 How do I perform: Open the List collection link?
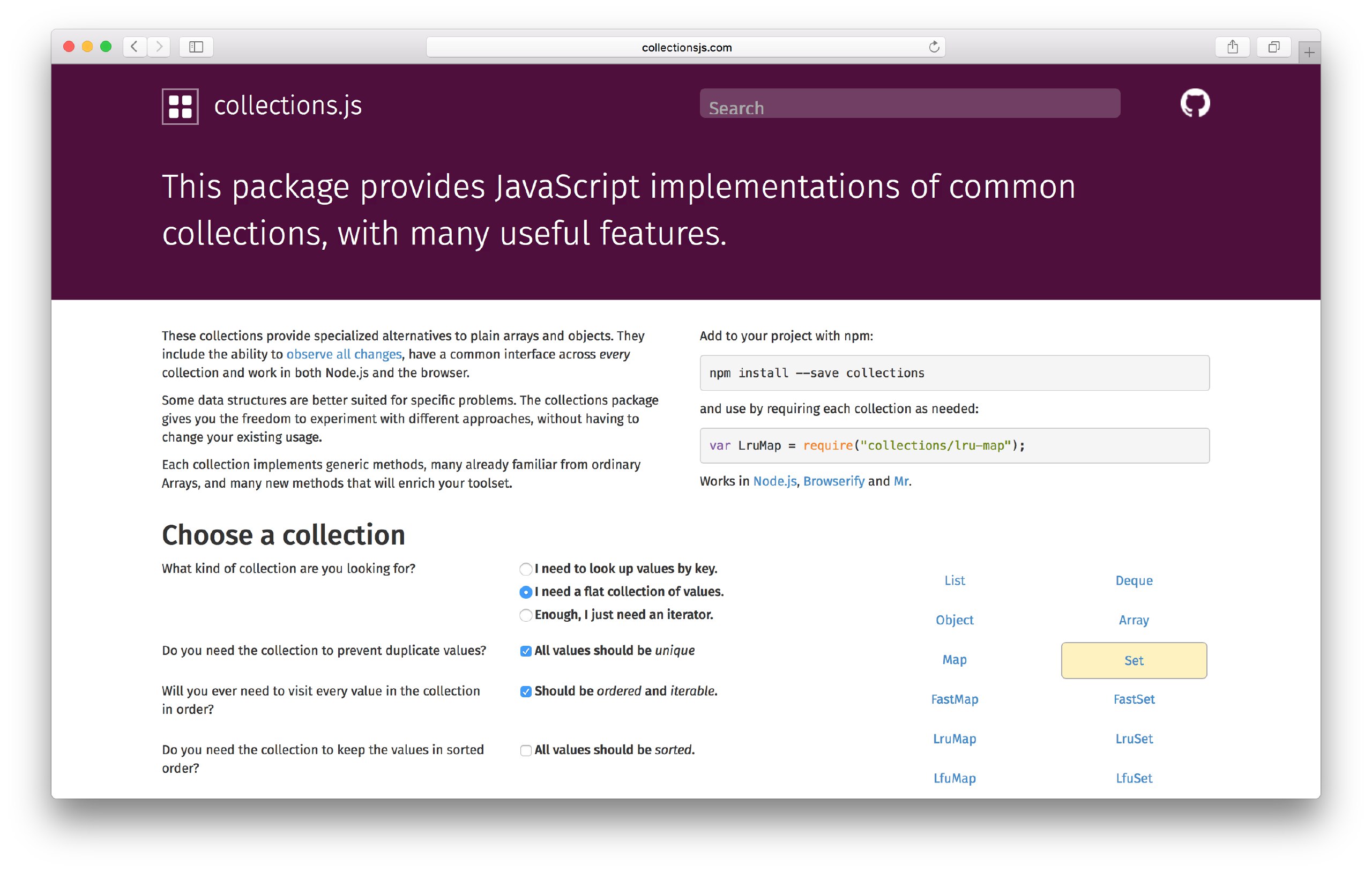click(x=955, y=580)
